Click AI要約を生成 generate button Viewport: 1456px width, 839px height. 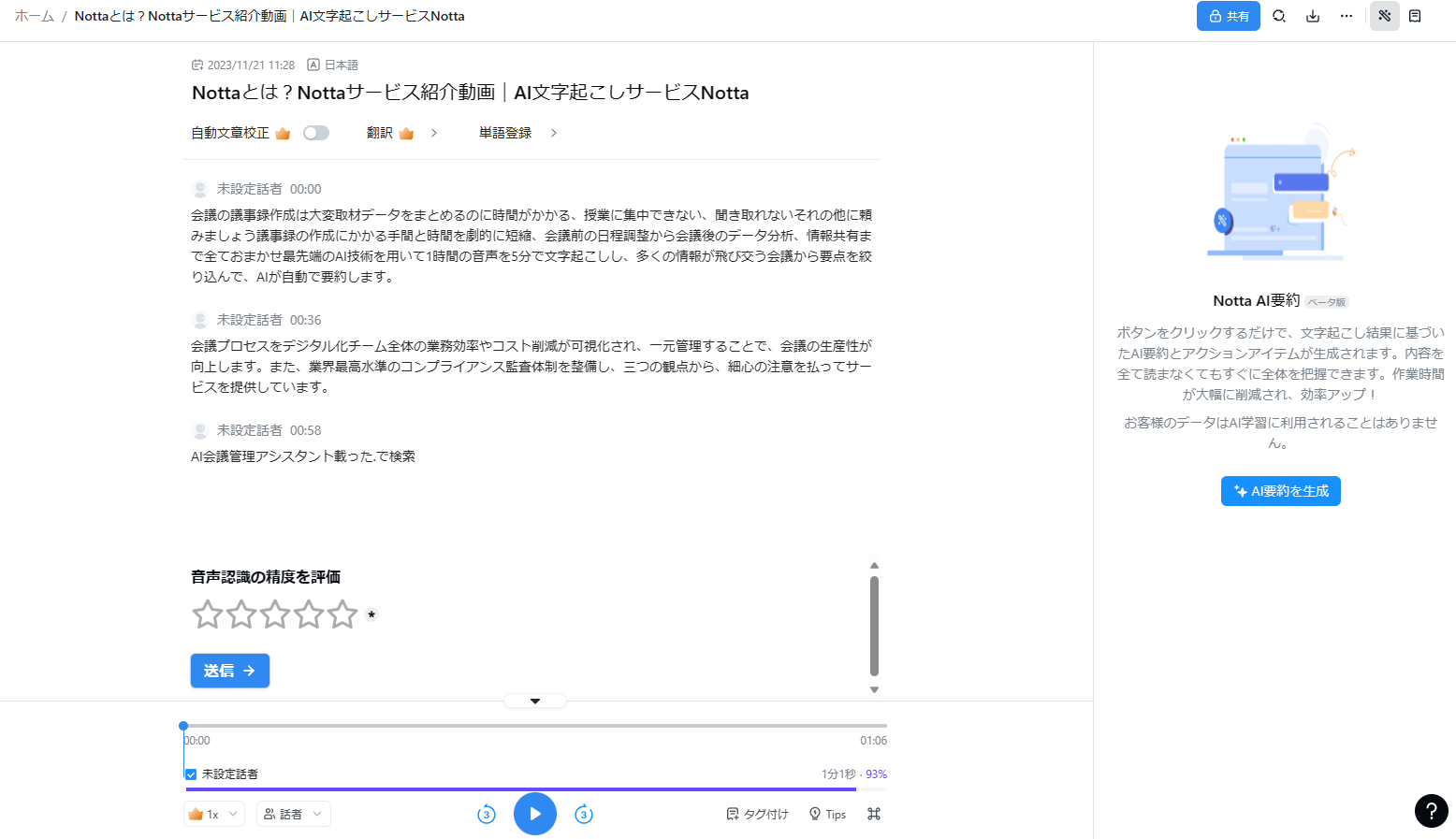1280,491
